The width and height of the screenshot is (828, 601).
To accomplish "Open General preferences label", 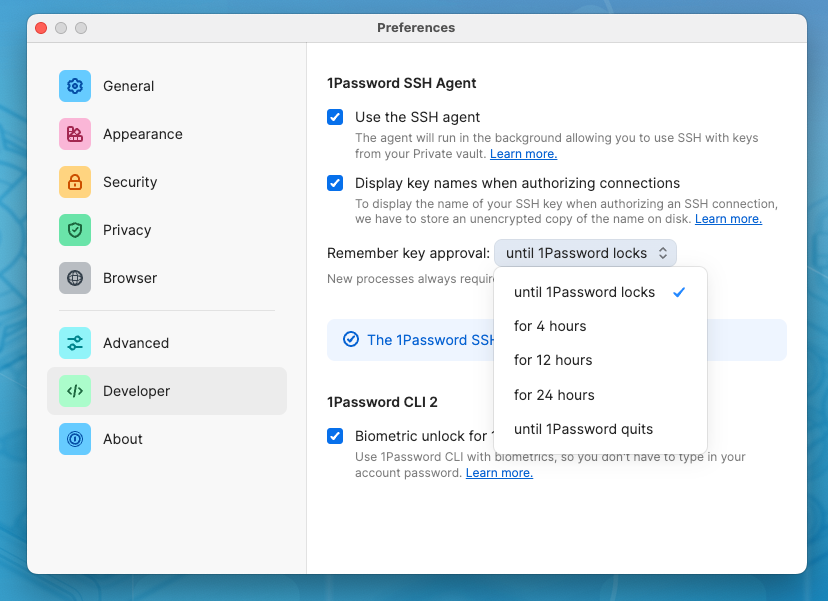I will tap(128, 86).
